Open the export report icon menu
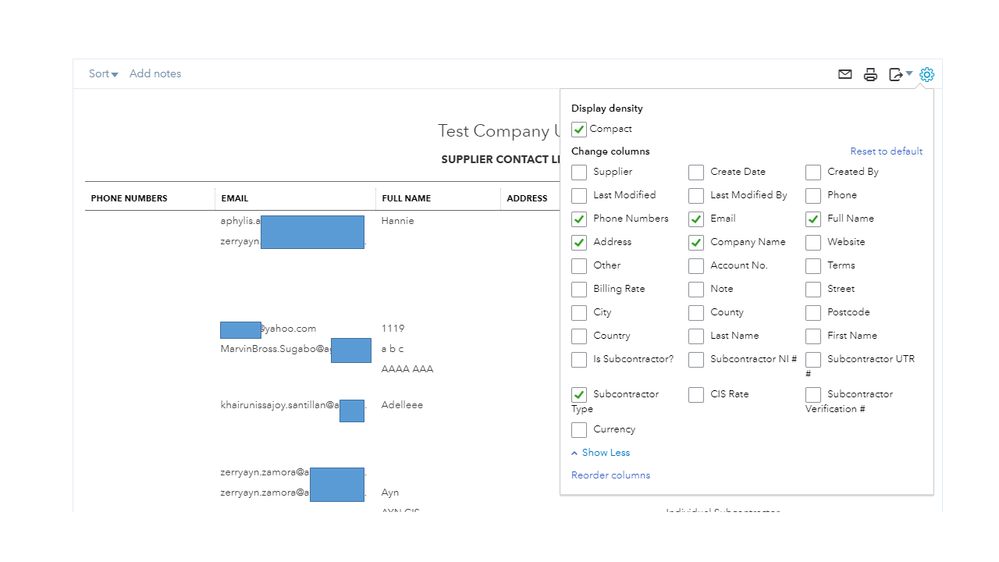Screen dimensions: 999x562 coord(899,74)
